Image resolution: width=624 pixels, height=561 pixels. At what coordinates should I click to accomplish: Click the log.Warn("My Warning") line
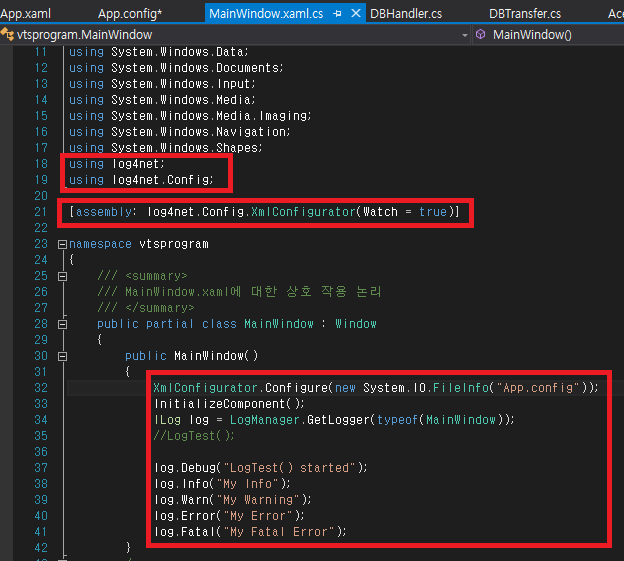tap(233, 500)
